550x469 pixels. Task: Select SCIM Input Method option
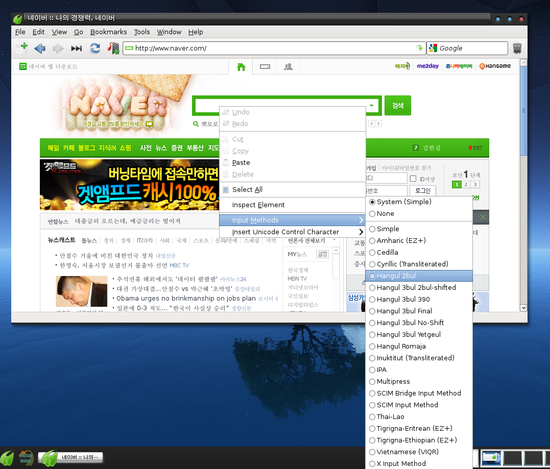(x=419, y=405)
